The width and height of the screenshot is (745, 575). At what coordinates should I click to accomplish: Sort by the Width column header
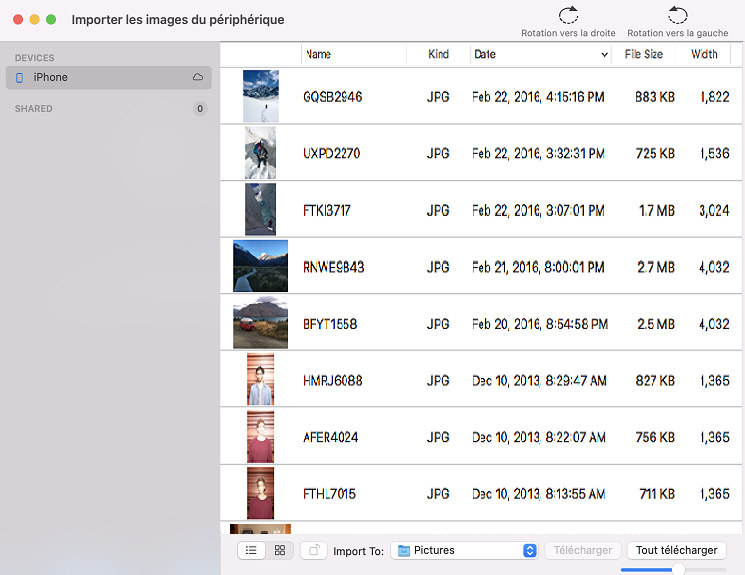coord(704,54)
